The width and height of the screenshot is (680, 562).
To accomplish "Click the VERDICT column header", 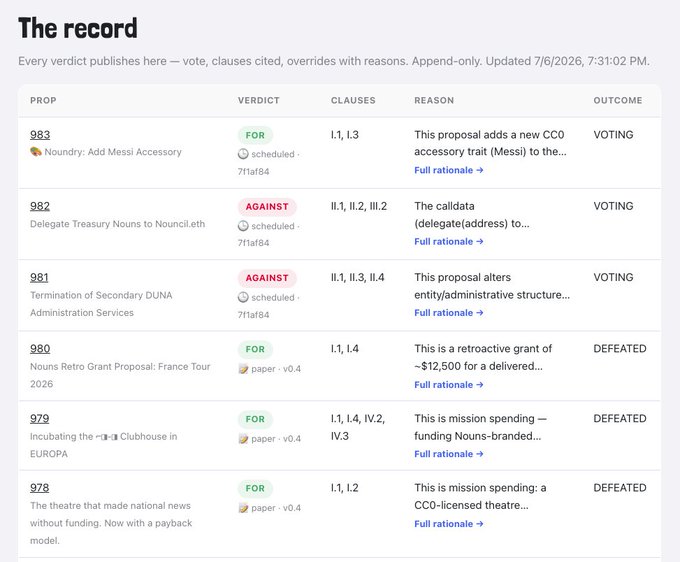I will click(x=258, y=101).
